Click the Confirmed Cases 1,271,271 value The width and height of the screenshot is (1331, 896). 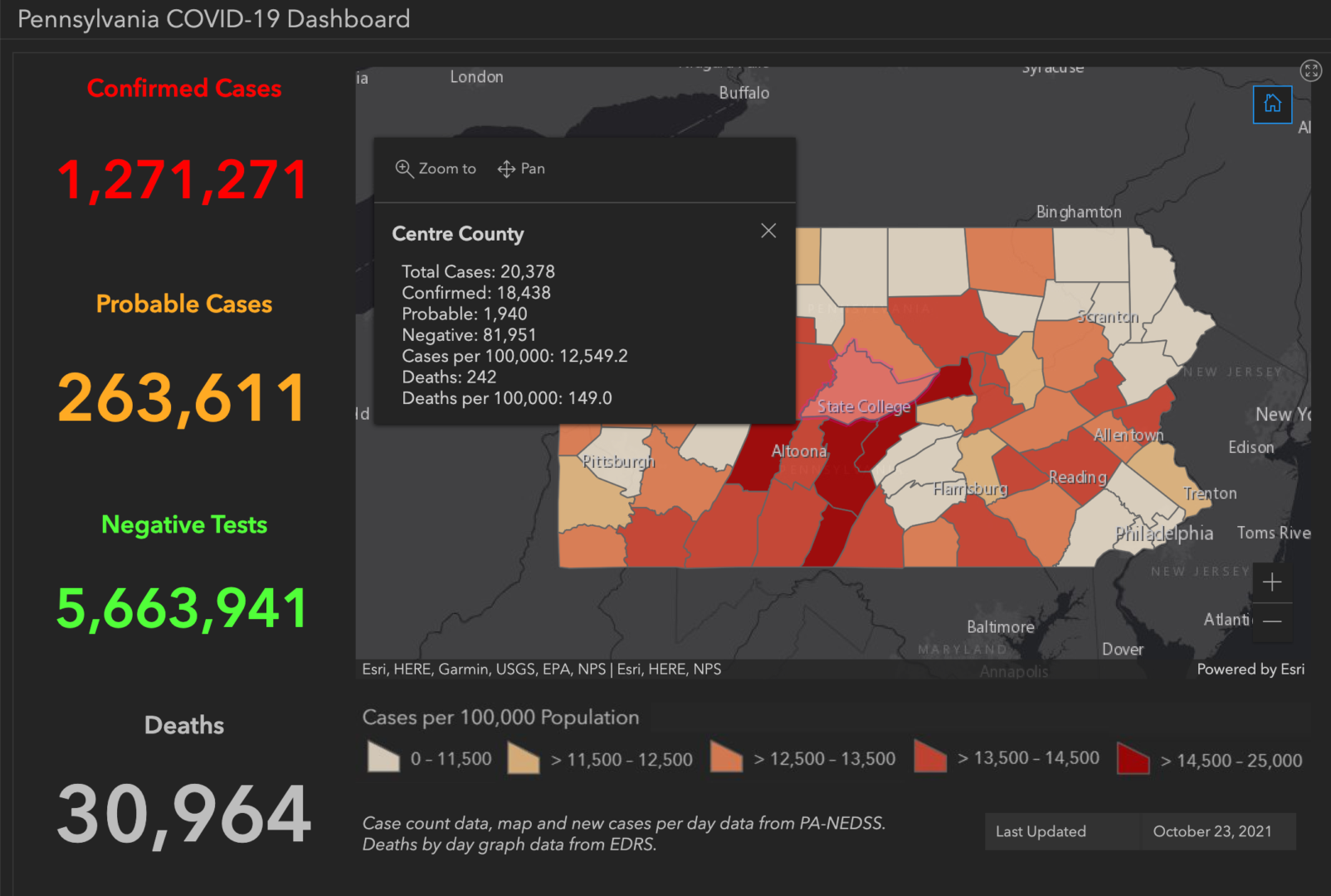coord(183,179)
